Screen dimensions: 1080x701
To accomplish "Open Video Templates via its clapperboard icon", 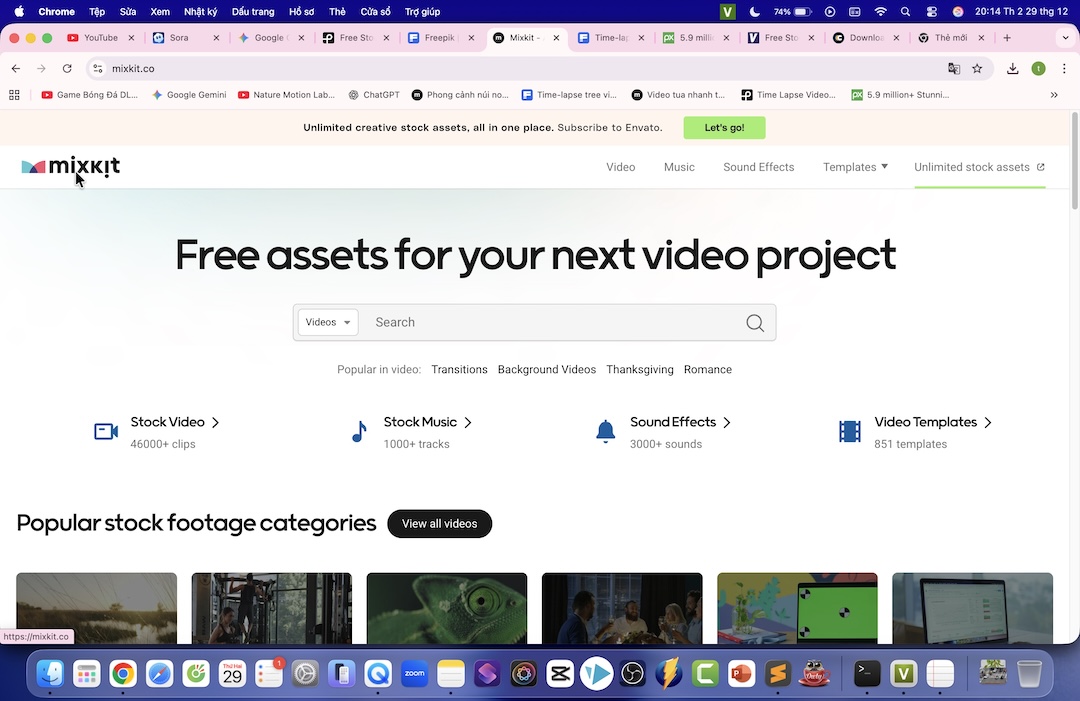I will point(848,430).
